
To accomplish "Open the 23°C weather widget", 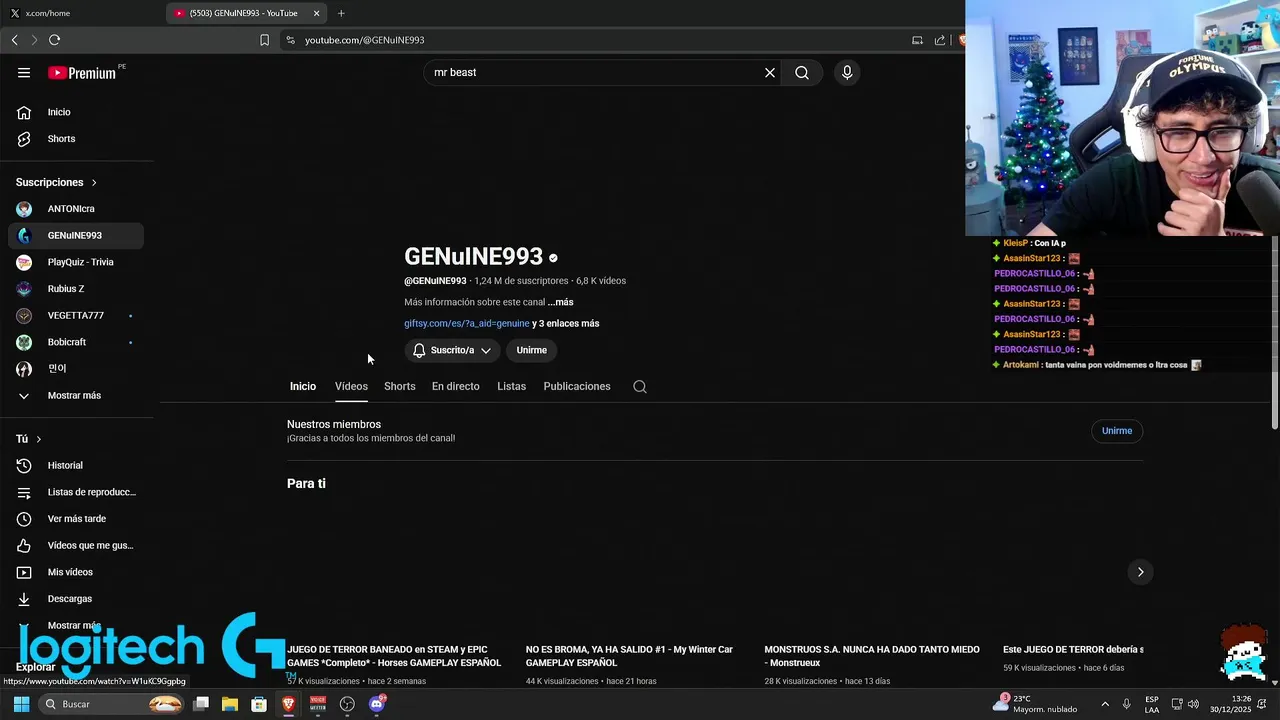I will 1036,704.
